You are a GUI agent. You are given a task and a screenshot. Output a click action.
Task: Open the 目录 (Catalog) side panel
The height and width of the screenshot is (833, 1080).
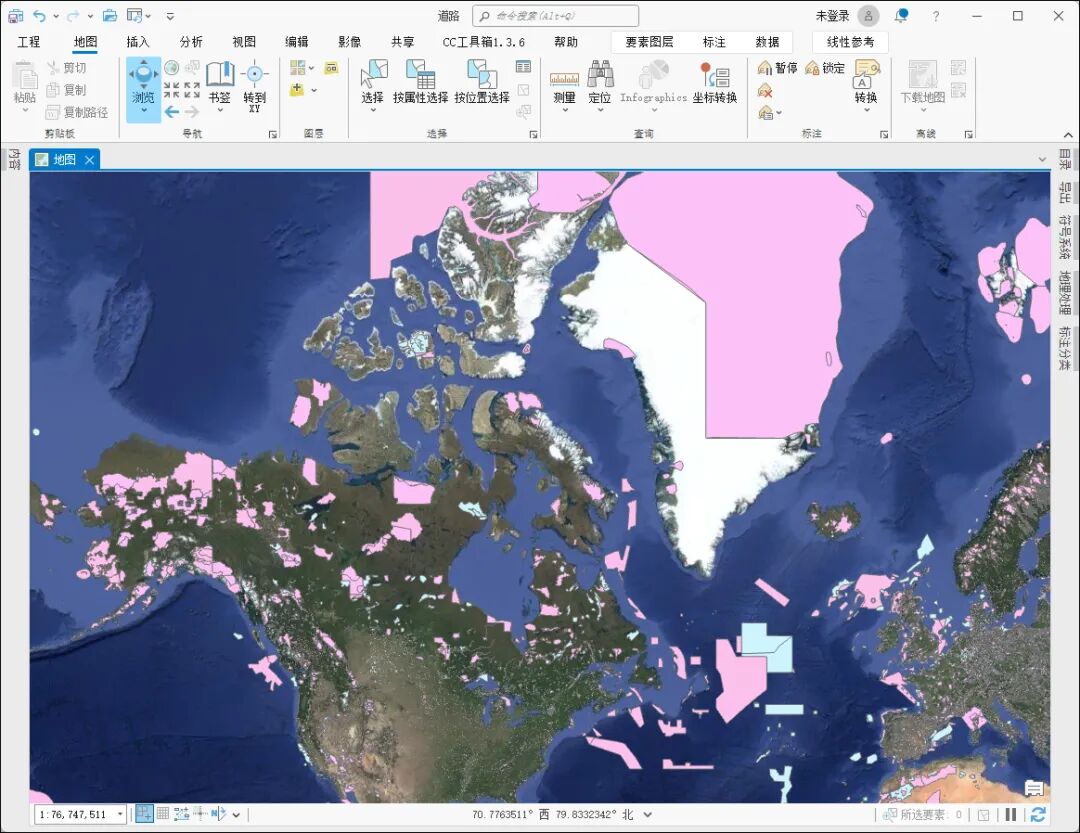pyautogui.click(x=1065, y=161)
